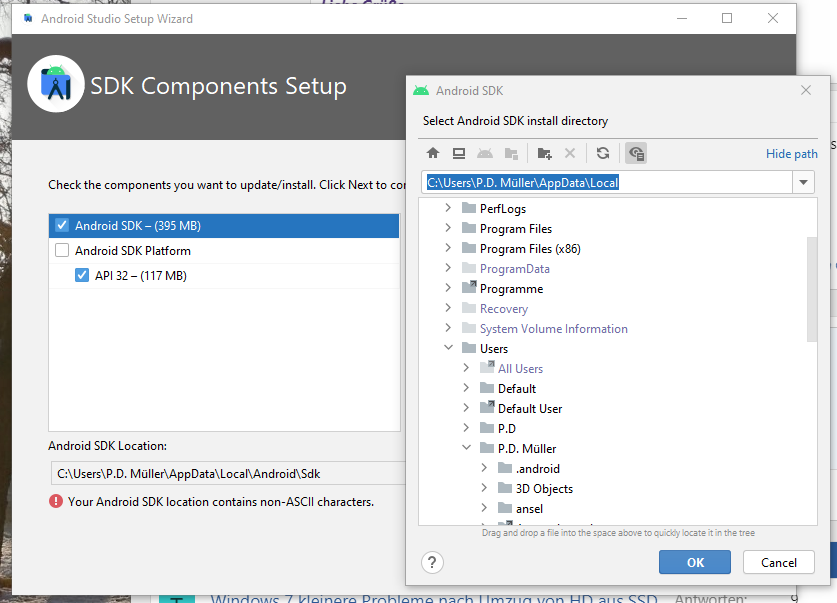The width and height of the screenshot is (837, 603).
Task: Select the Programme tree entry
Action: pyautogui.click(x=511, y=289)
